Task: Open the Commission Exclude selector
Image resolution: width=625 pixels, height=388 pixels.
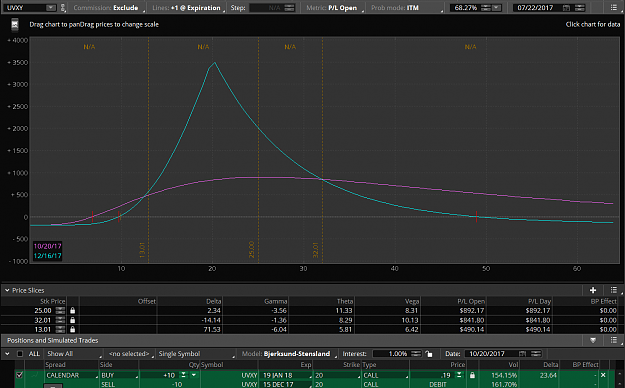Action: pos(108,8)
